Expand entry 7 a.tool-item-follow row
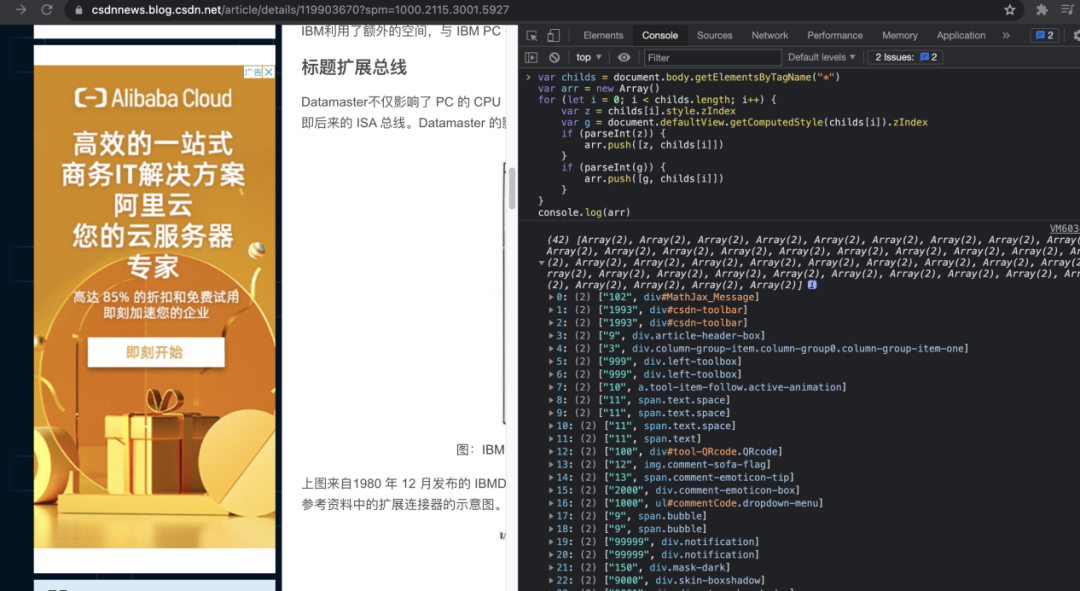This screenshot has width=1080, height=591. pos(551,387)
